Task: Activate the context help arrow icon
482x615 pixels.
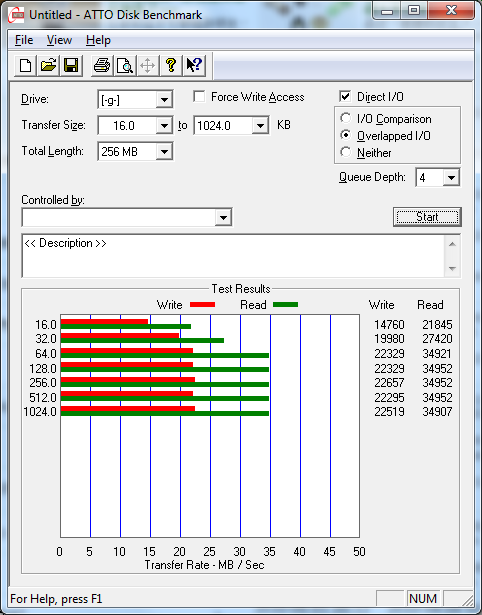Action: (194, 65)
